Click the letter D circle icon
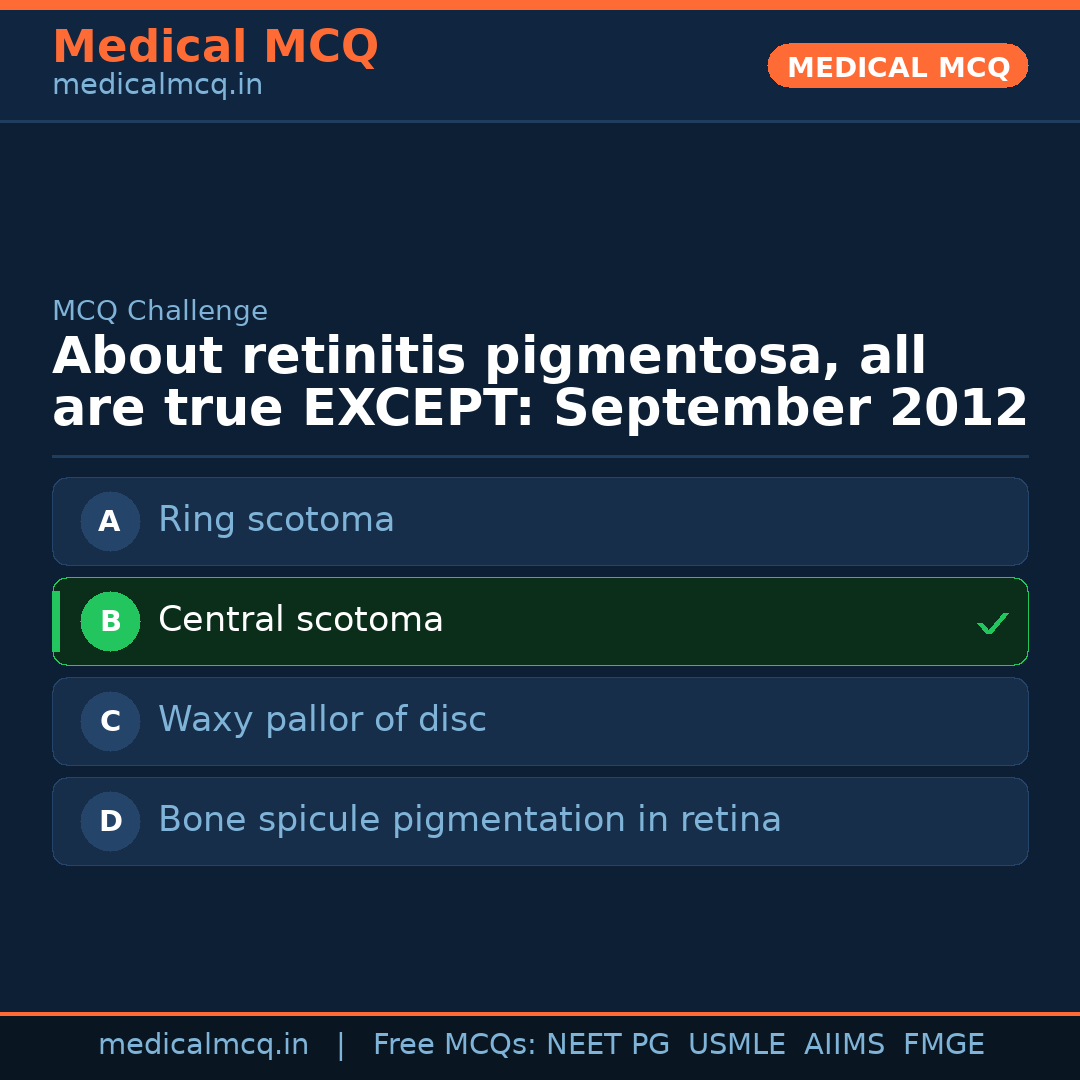Image resolution: width=1080 pixels, height=1080 pixels. [110, 821]
